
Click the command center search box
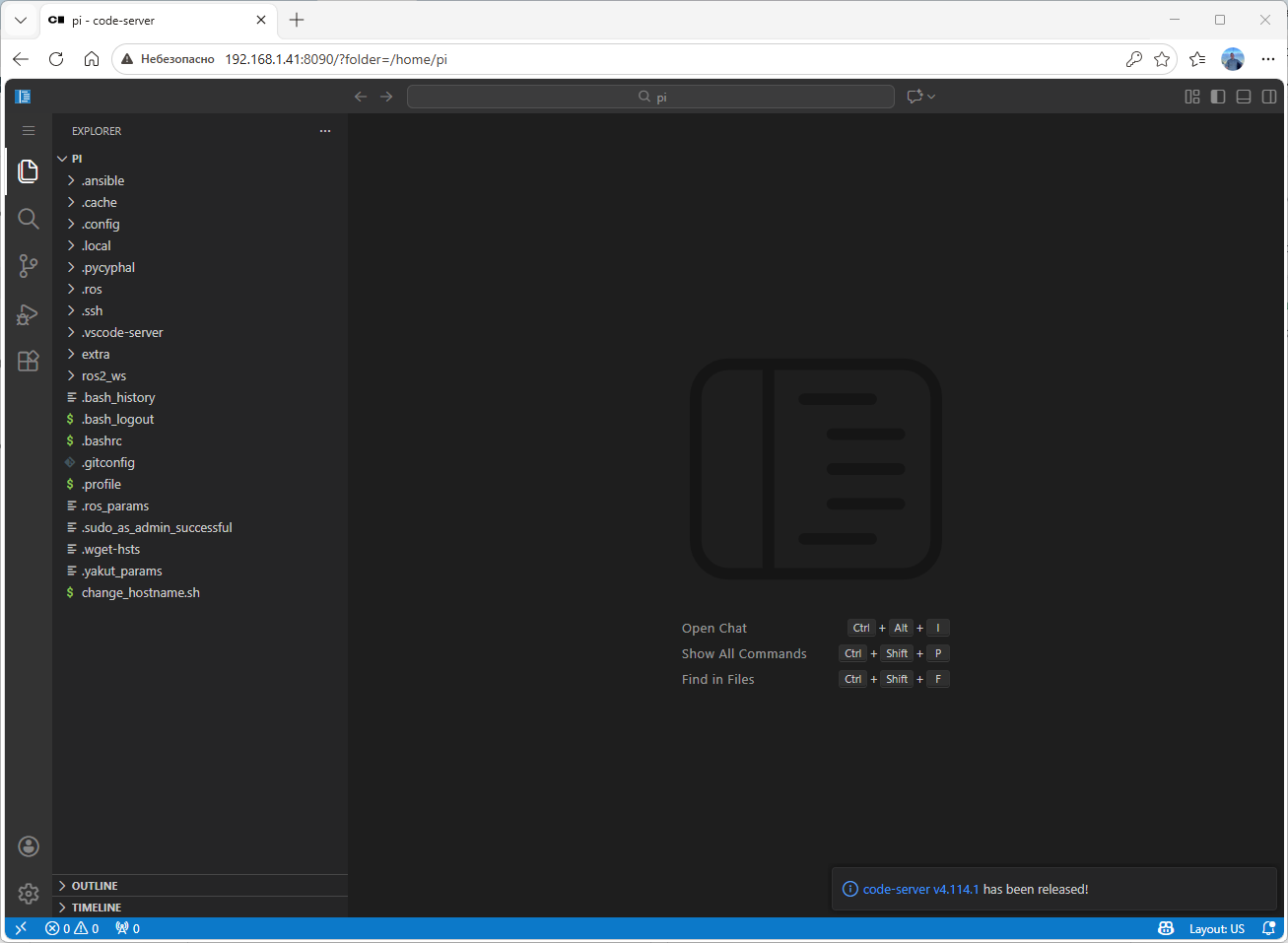tap(650, 97)
